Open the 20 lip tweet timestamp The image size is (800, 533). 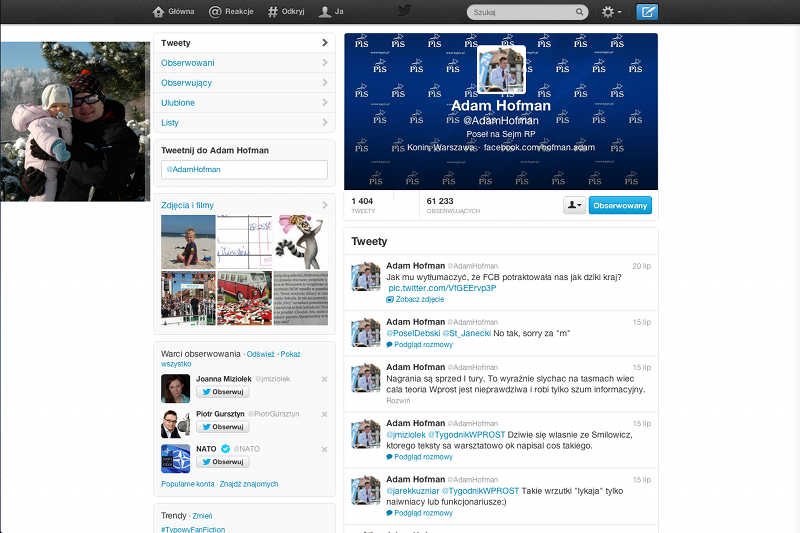[x=641, y=266]
